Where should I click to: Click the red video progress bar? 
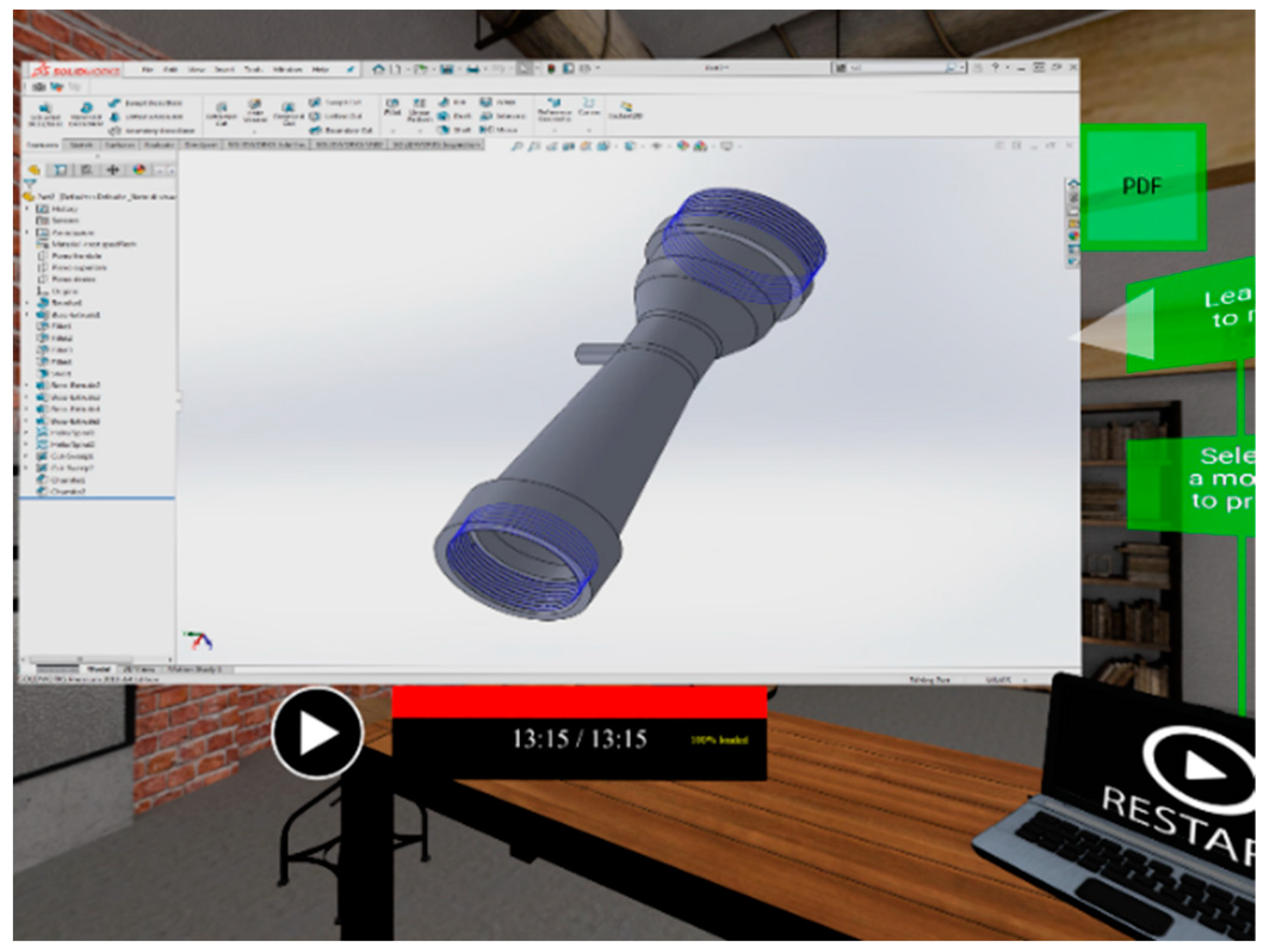coord(578,702)
